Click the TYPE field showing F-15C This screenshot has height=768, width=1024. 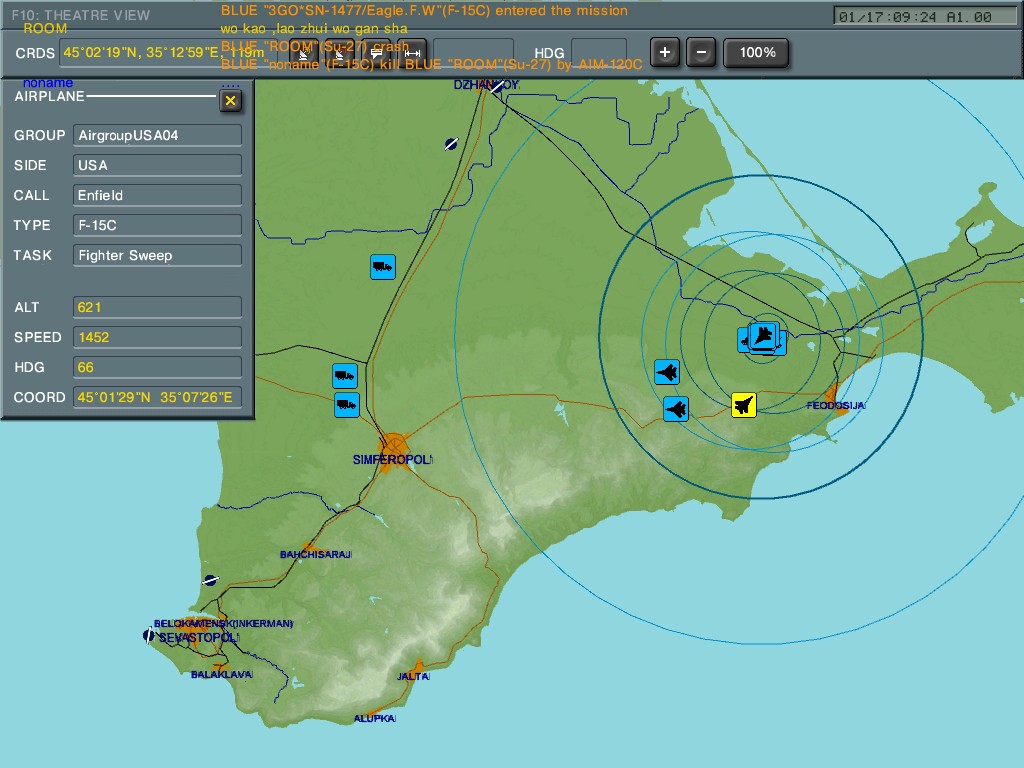157,225
